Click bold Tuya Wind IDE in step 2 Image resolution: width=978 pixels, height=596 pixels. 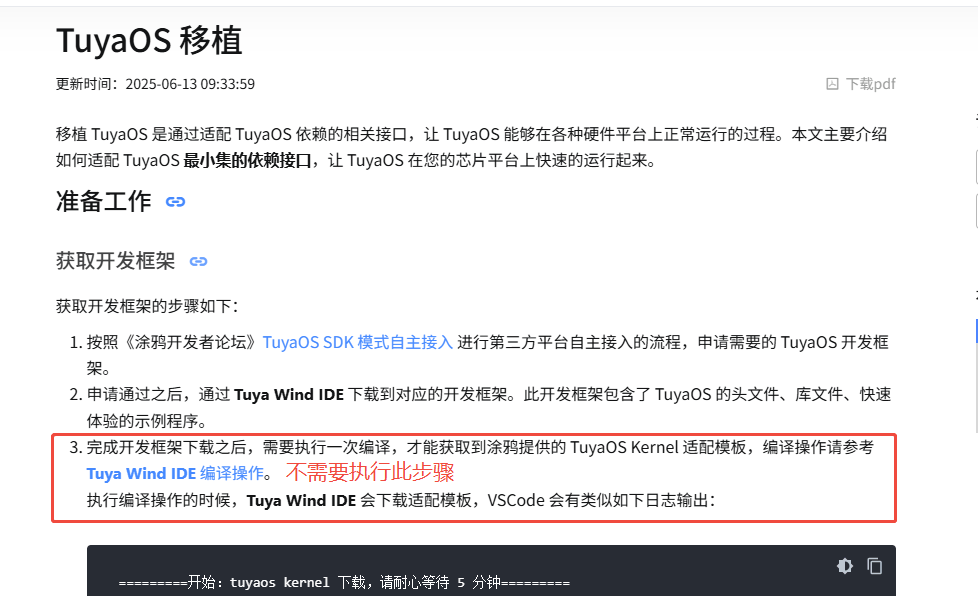click(x=289, y=395)
